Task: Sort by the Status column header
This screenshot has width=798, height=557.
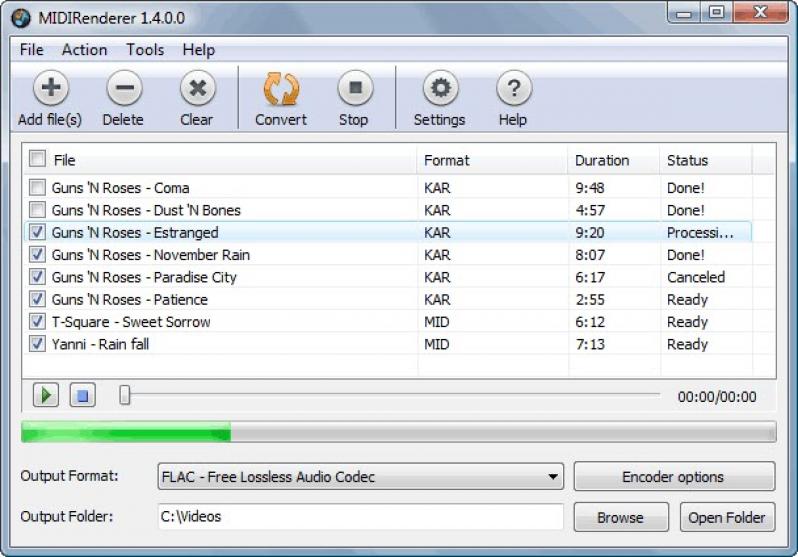Action: [706, 160]
